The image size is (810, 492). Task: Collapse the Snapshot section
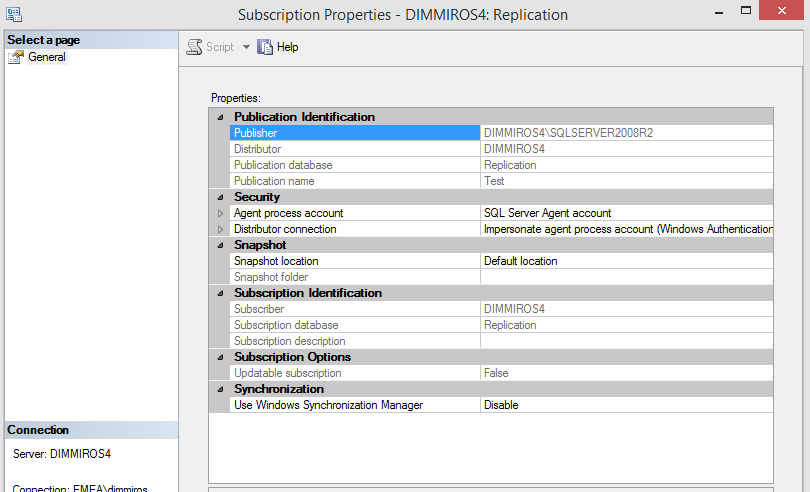point(220,245)
